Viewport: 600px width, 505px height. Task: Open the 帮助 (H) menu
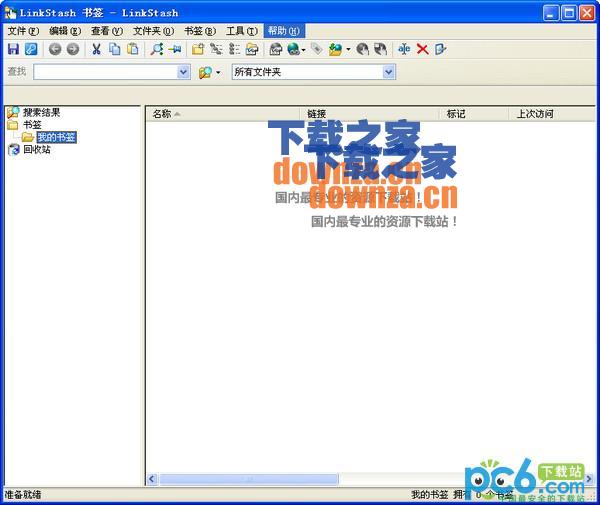click(x=284, y=31)
